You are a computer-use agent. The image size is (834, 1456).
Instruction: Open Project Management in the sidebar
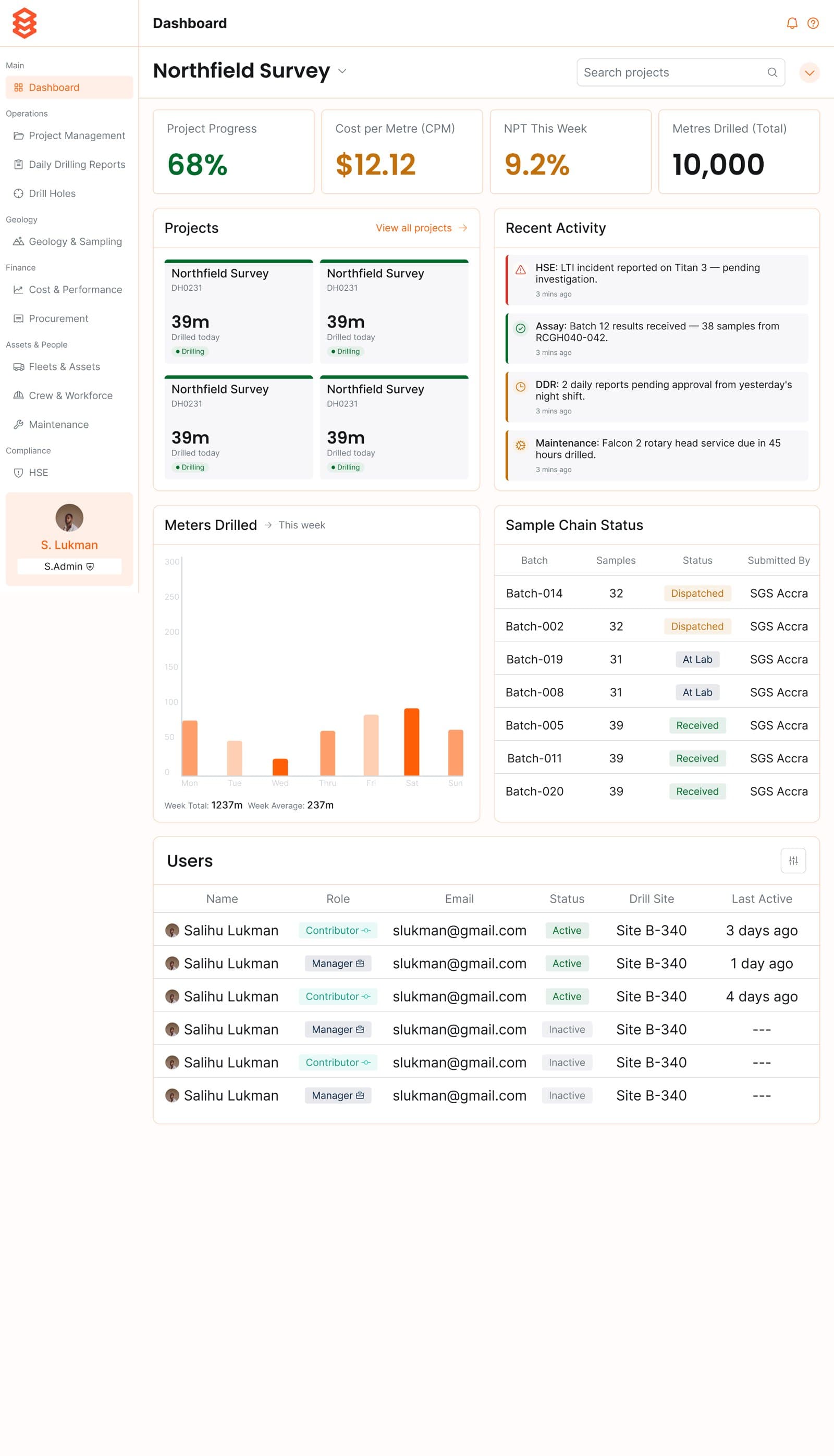(x=69, y=135)
